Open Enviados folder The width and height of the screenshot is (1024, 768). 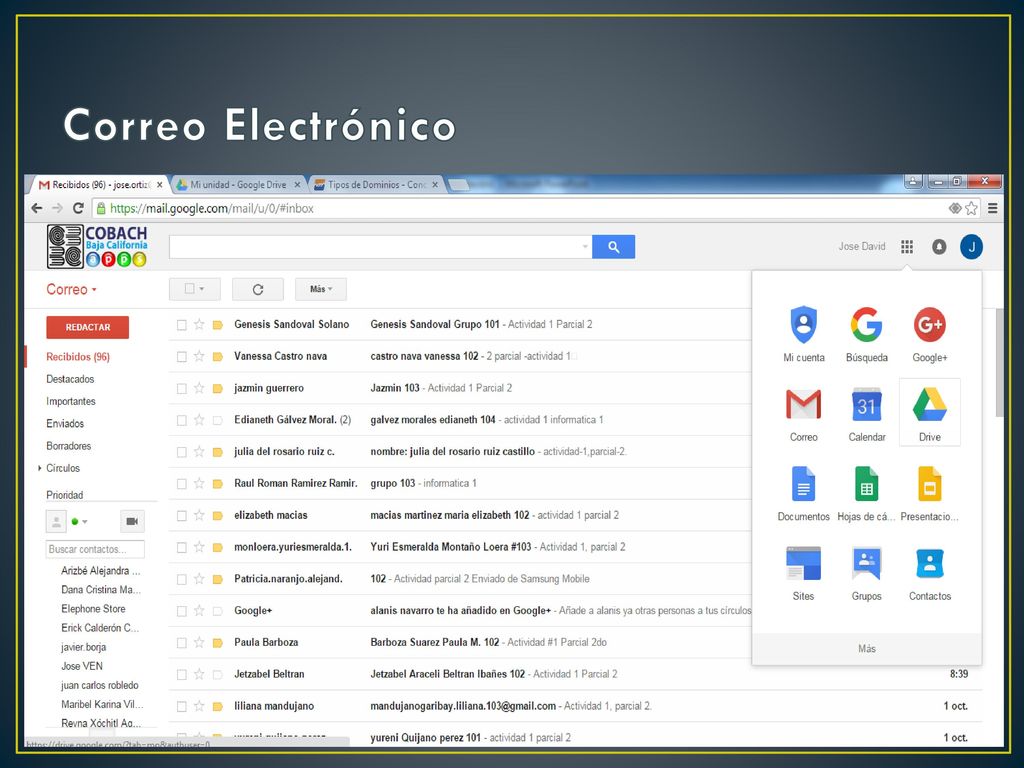point(65,424)
